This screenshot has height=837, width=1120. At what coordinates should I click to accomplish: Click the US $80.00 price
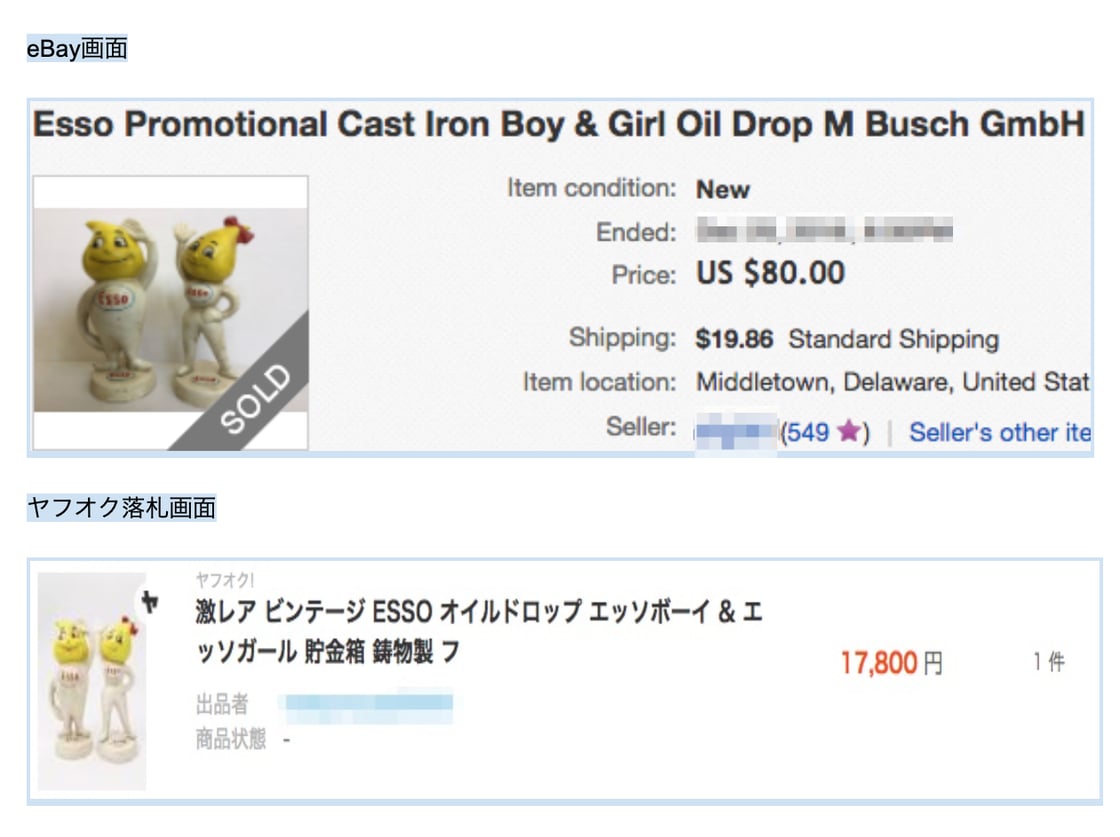pyautogui.click(x=770, y=273)
